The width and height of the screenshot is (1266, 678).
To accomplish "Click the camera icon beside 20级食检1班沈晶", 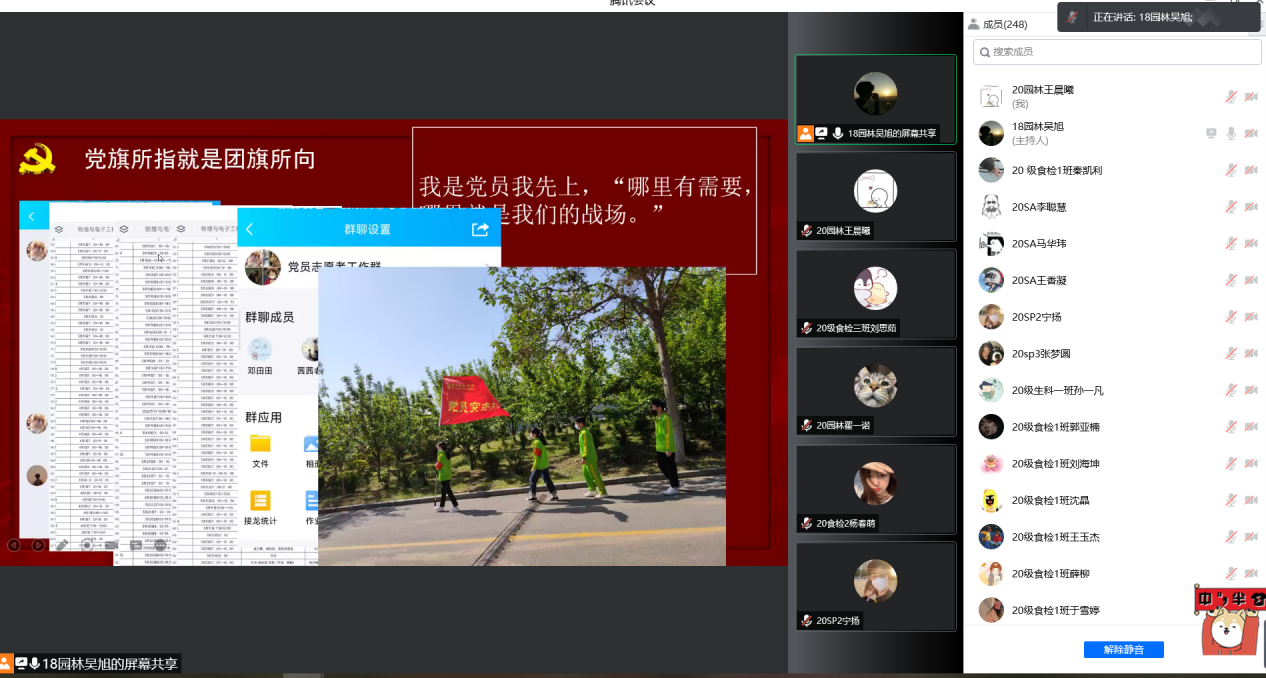I will click(x=1250, y=501).
